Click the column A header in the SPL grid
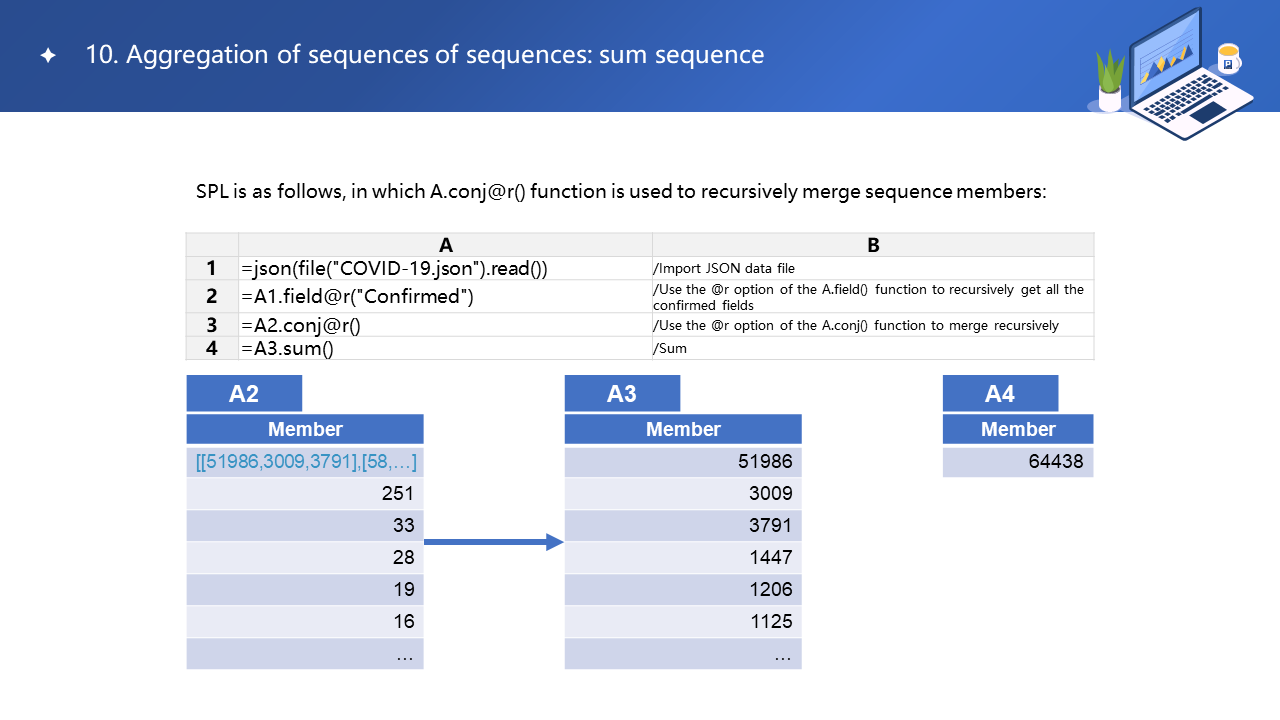Screen dimensions: 1280x720 tap(445, 245)
